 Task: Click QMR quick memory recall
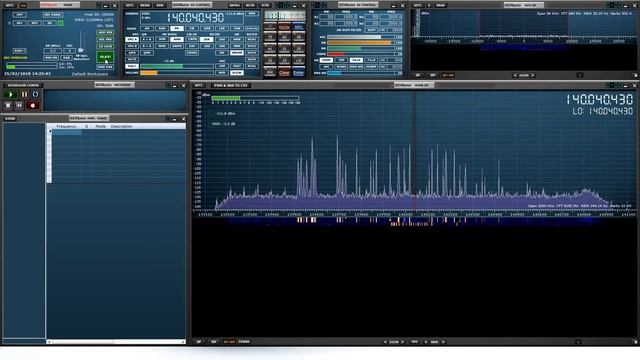pos(147,53)
